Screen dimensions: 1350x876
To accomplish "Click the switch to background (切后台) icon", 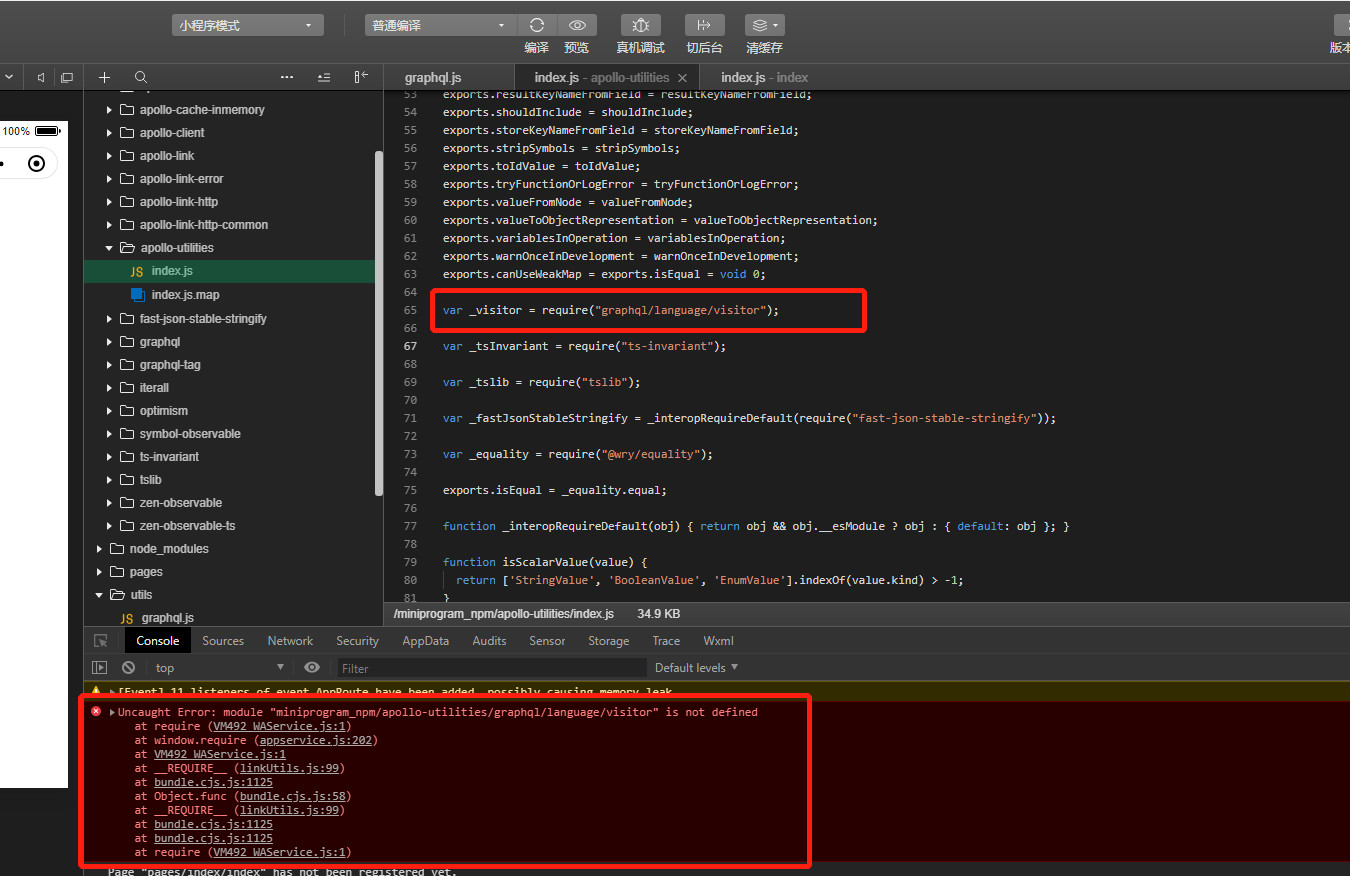I will [x=704, y=25].
